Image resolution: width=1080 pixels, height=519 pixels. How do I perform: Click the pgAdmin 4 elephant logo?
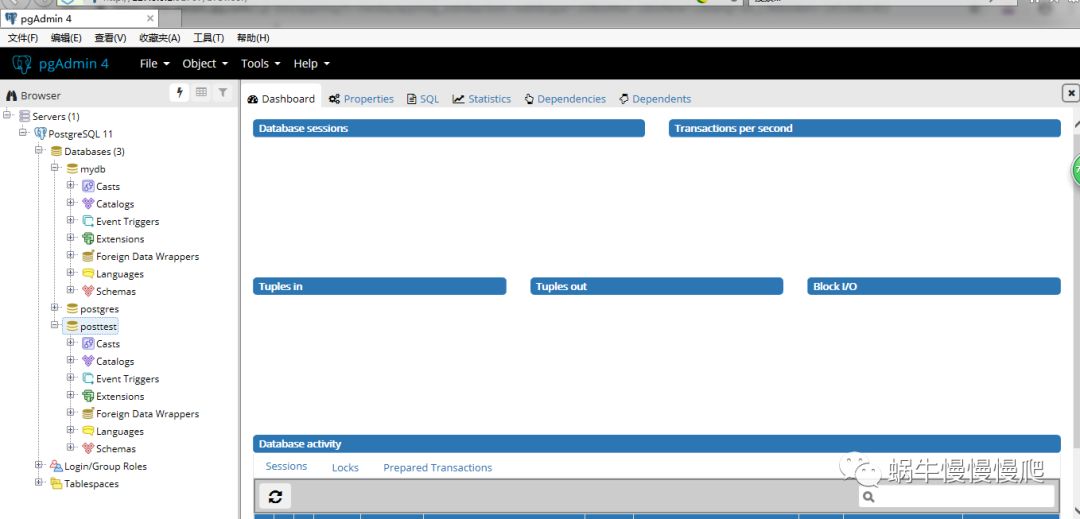coord(22,64)
